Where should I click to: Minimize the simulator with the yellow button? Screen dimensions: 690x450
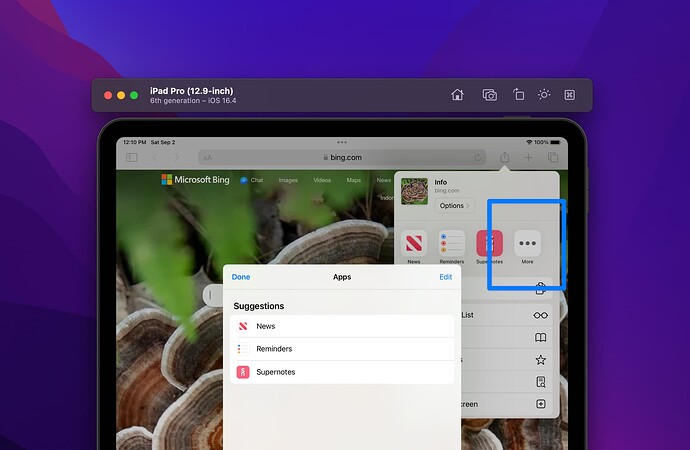pos(121,95)
